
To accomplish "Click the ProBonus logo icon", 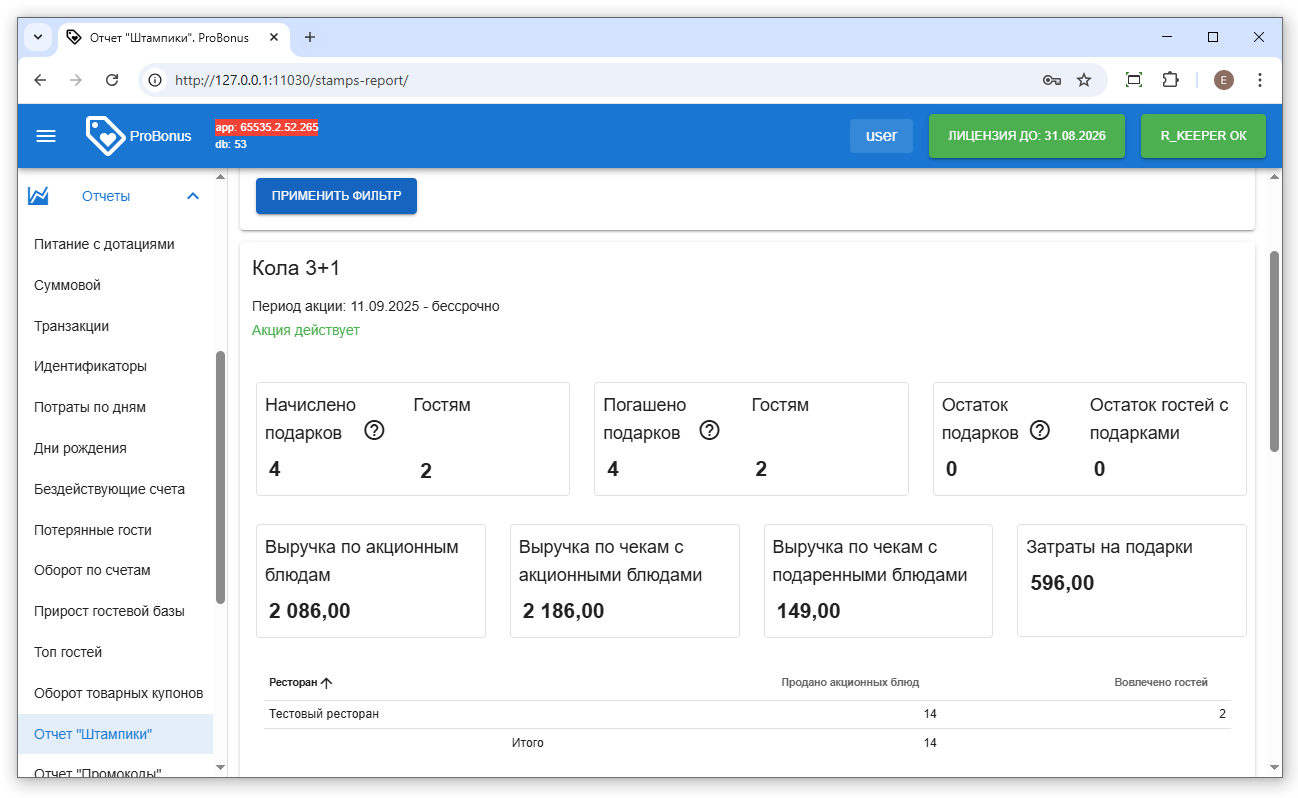I will point(105,136).
